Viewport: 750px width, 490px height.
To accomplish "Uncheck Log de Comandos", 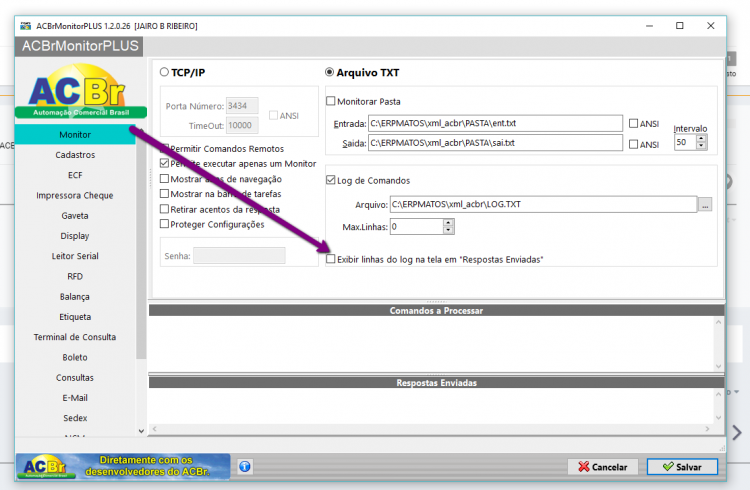I will [x=331, y=180].
